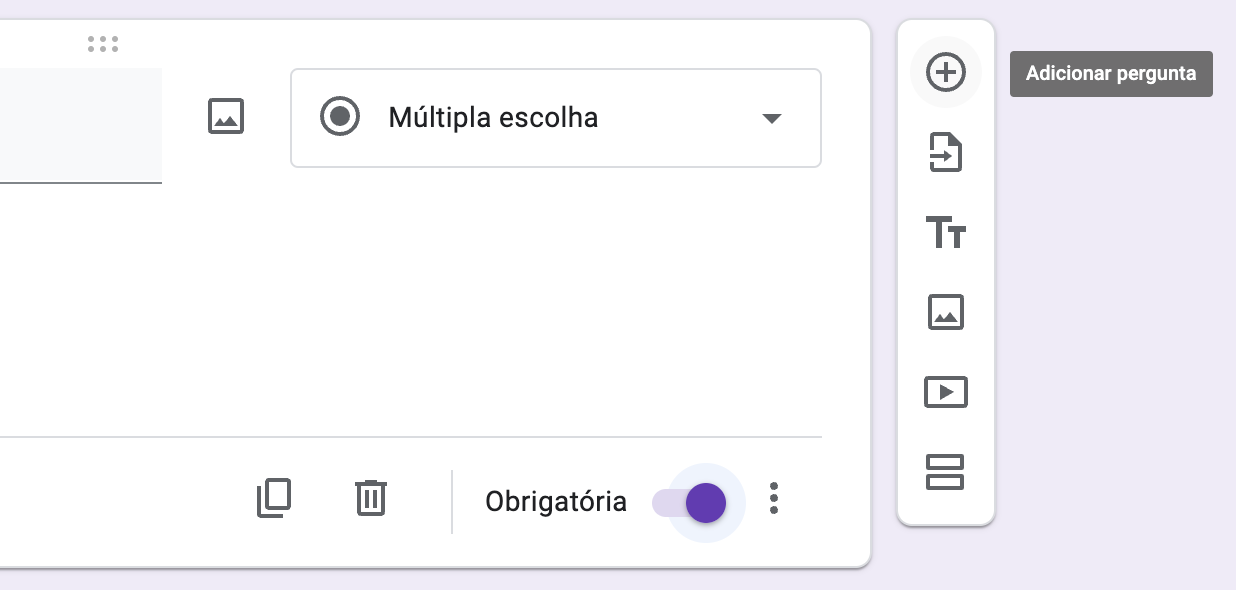Open the three-dot more options menu

[774, 498]
